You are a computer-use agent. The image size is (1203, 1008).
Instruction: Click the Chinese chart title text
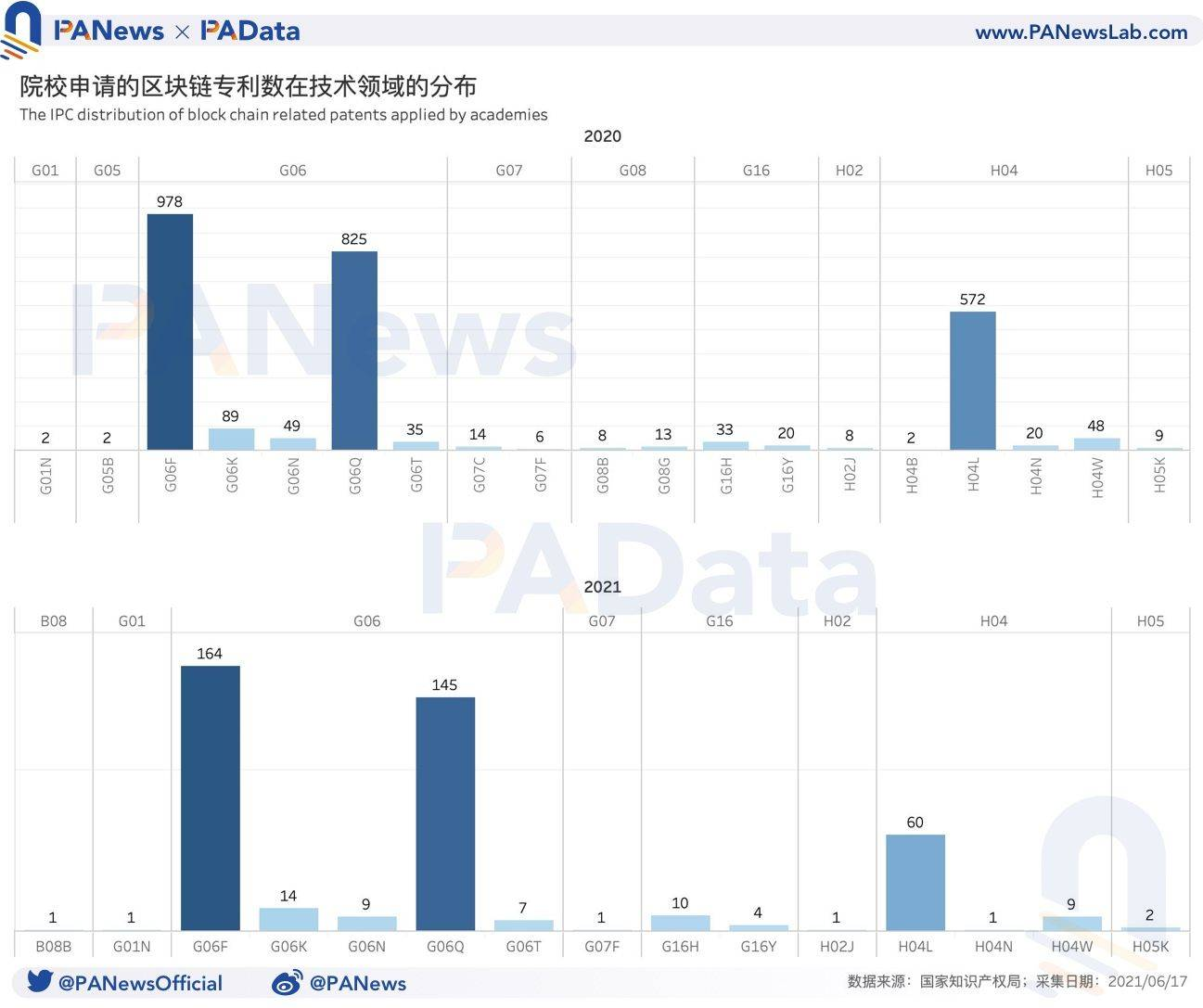pyautogui.click(x=249, y=86)
